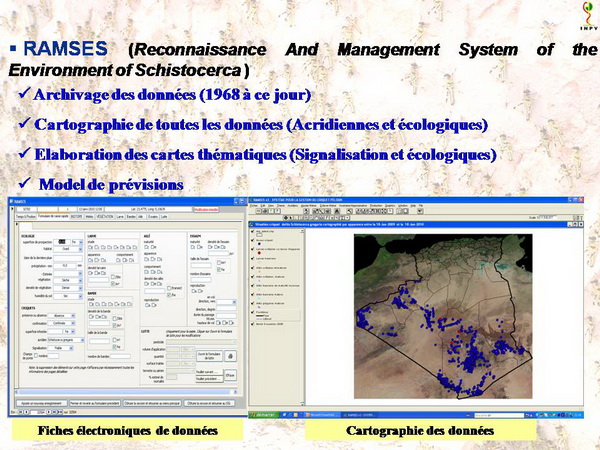The height and width of the screenshot is (450, 600).
Task: Toggle Ailés solitaires matures legend layer
Action: pyautogui.click(x=253, y=277)
